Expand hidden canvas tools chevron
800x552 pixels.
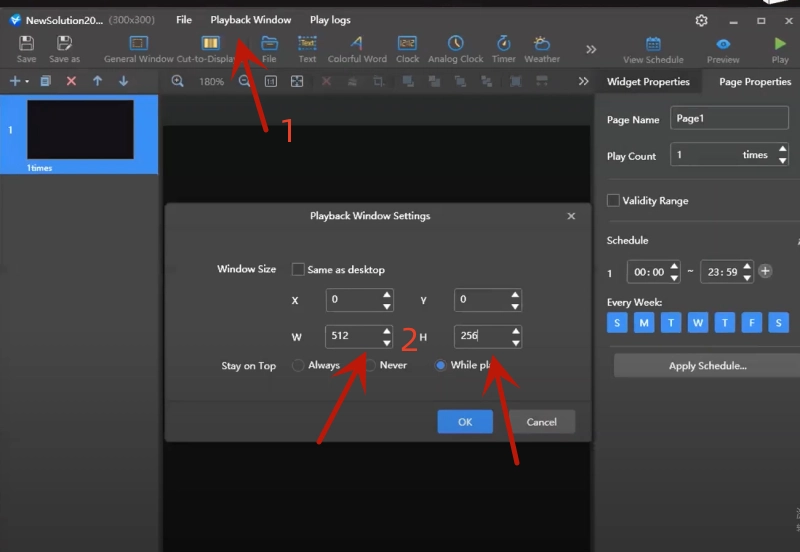tap(584, 81)
